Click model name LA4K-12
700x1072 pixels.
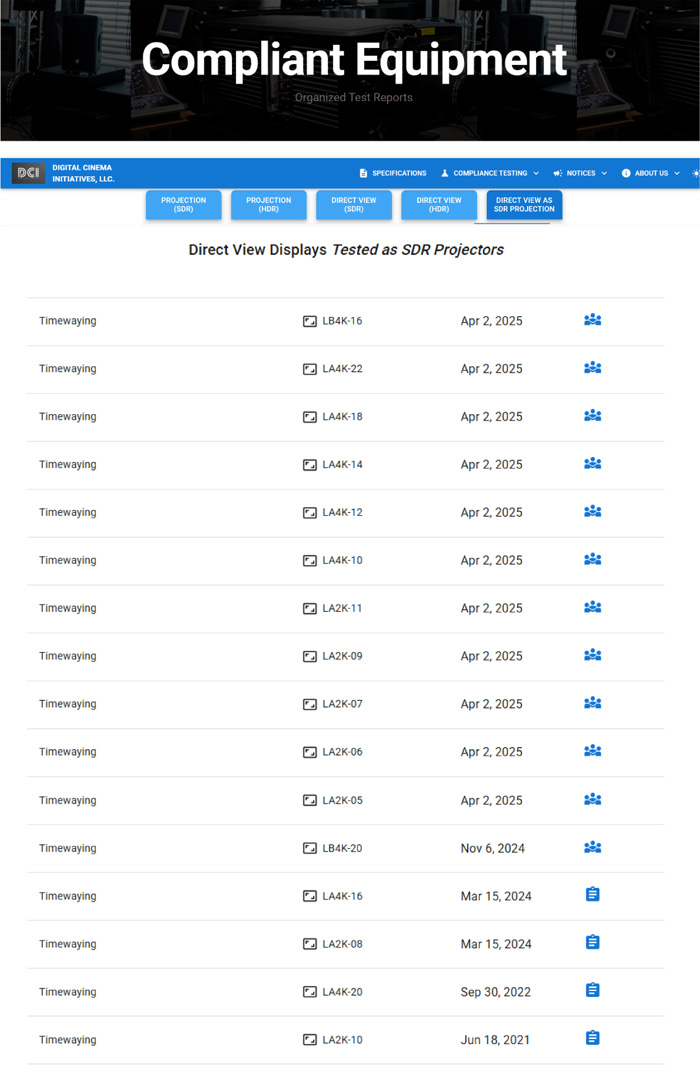(x=342, y=512)
